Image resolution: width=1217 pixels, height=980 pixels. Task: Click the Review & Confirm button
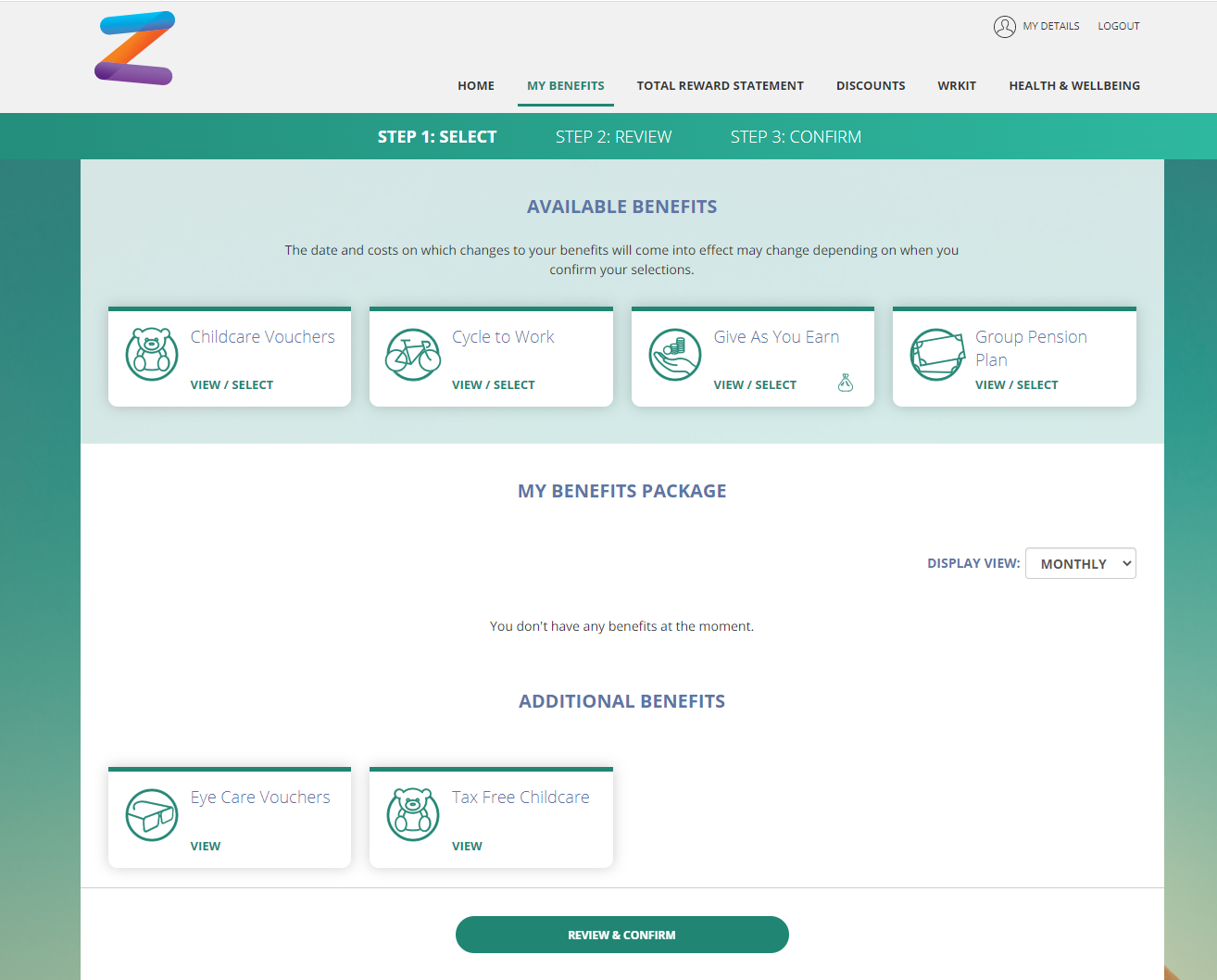tap(622, 935)
